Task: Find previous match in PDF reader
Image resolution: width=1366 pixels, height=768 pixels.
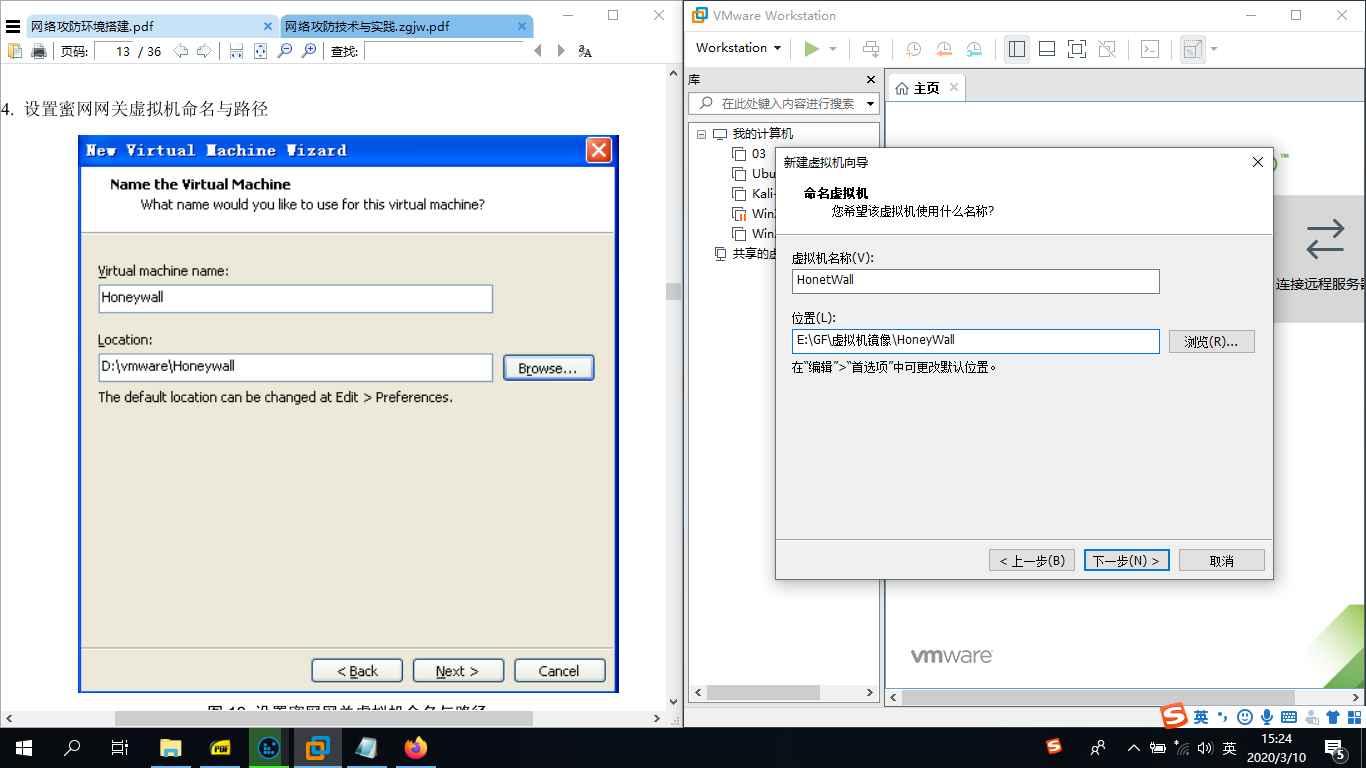Action: pyautogui.click(x=537, y=51)
